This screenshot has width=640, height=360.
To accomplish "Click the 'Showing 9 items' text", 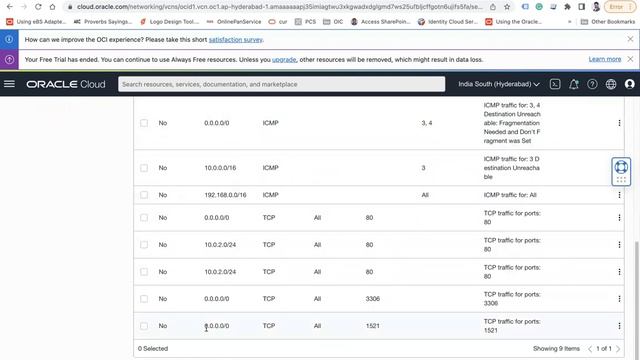I will click(x=556, y=349).
